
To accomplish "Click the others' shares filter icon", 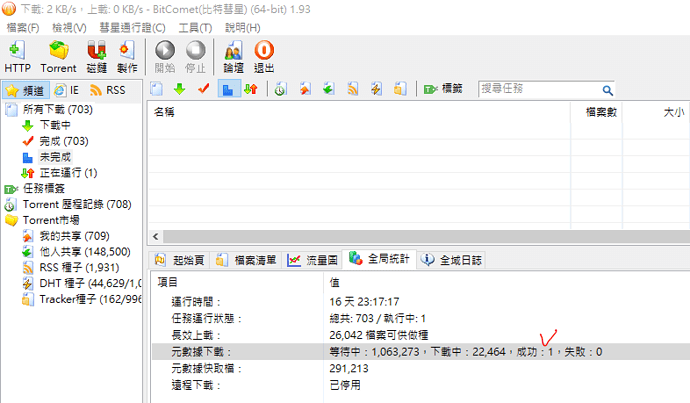I will coord(328,89).
